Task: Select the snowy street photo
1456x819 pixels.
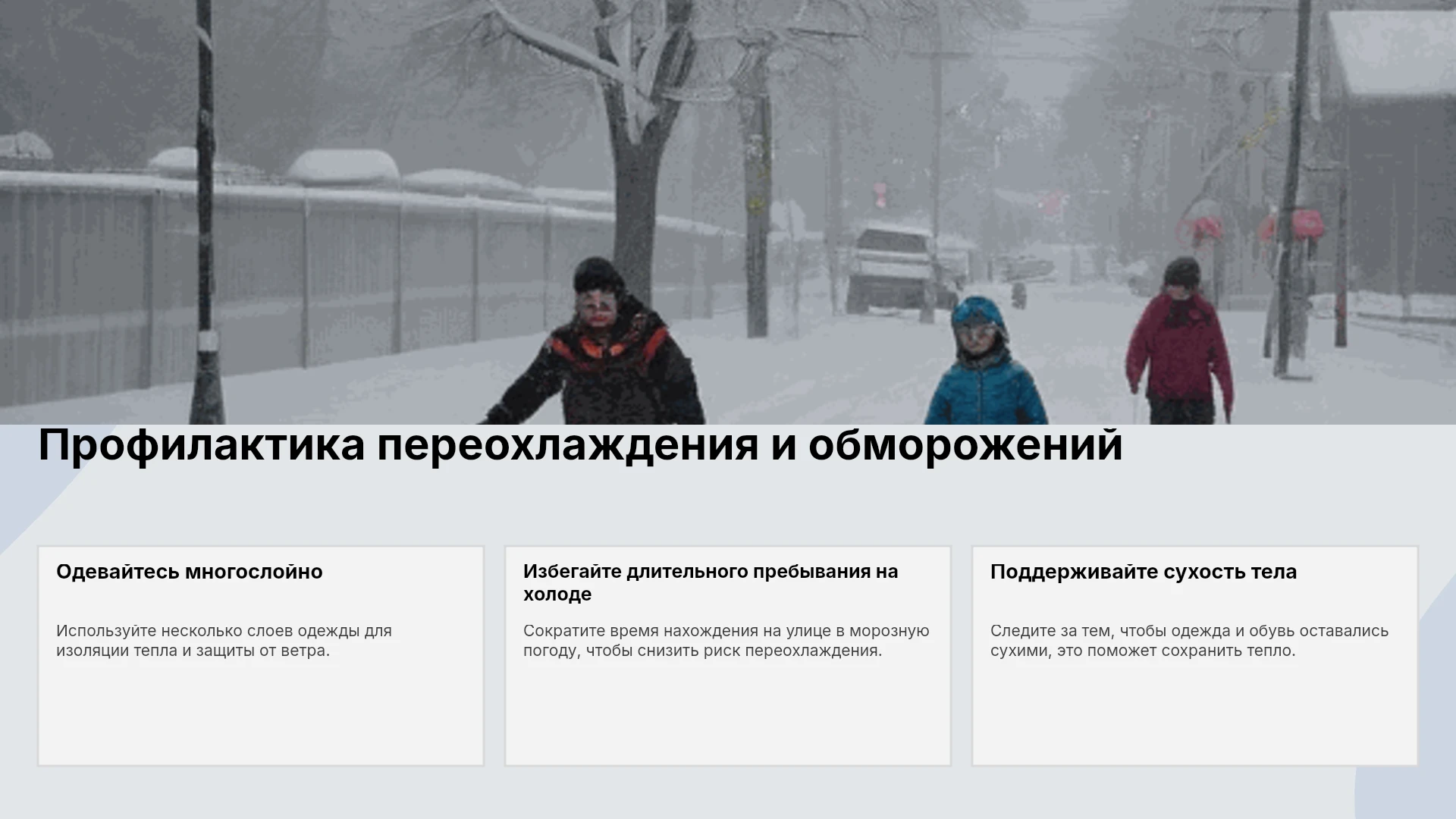Action: [x=728, y=212]
